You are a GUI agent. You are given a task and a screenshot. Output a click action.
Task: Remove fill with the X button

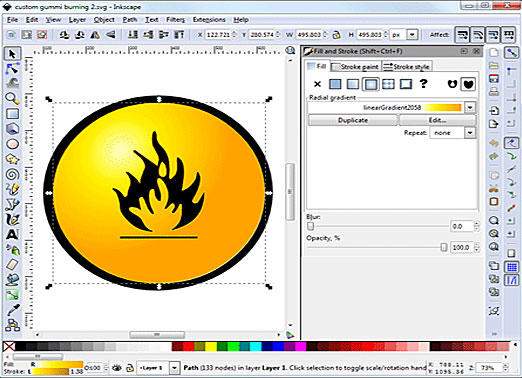click(x=317, y=84)
